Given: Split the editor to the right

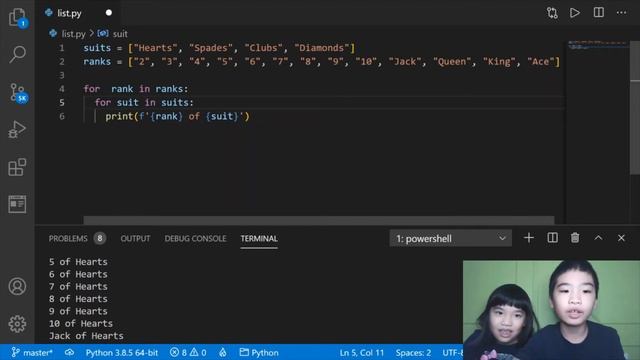Looking at the screenshot, I should tap(598, 13).
